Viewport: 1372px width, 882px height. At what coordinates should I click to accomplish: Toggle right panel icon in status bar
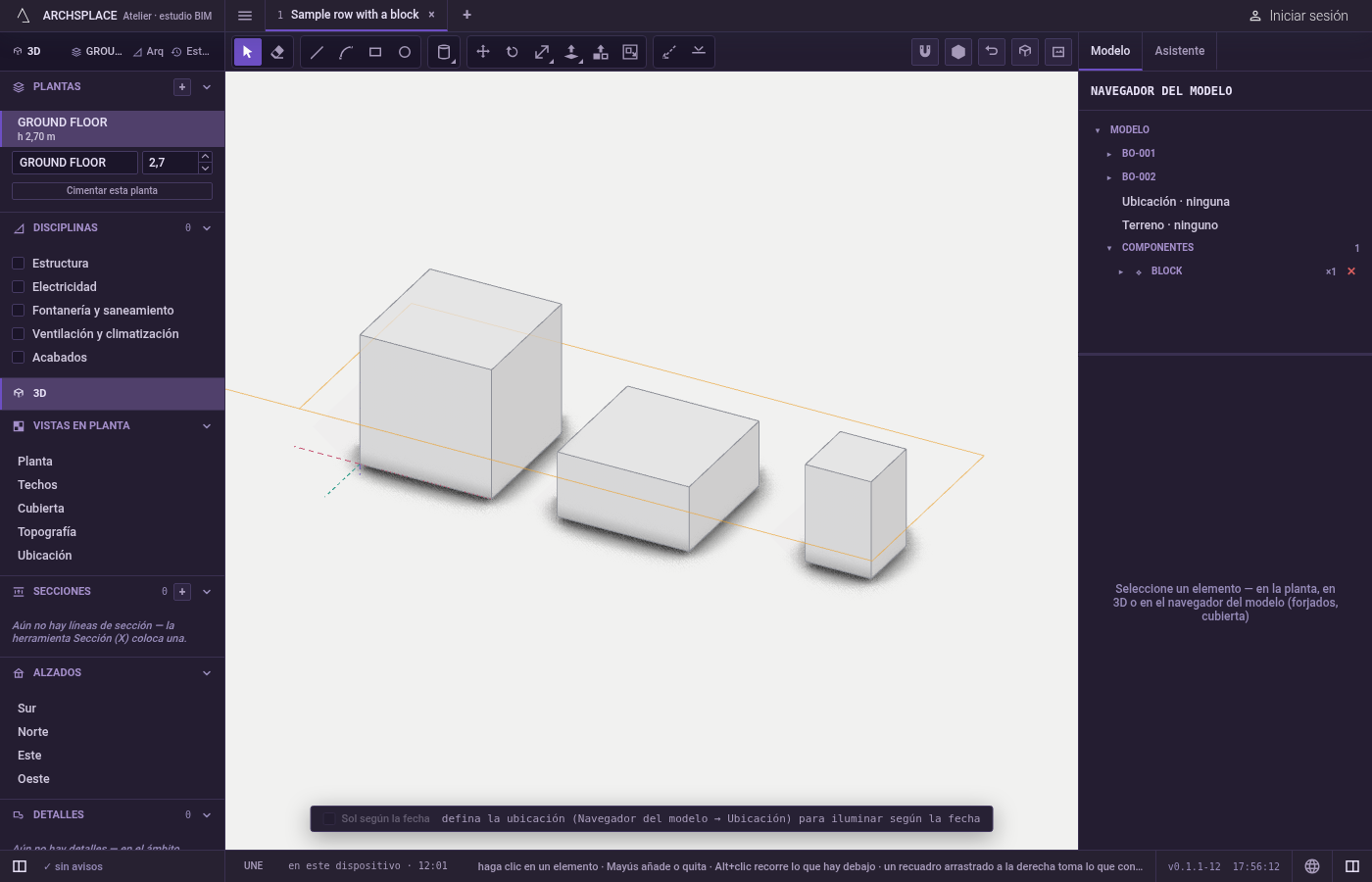(x=1352, y=866)
